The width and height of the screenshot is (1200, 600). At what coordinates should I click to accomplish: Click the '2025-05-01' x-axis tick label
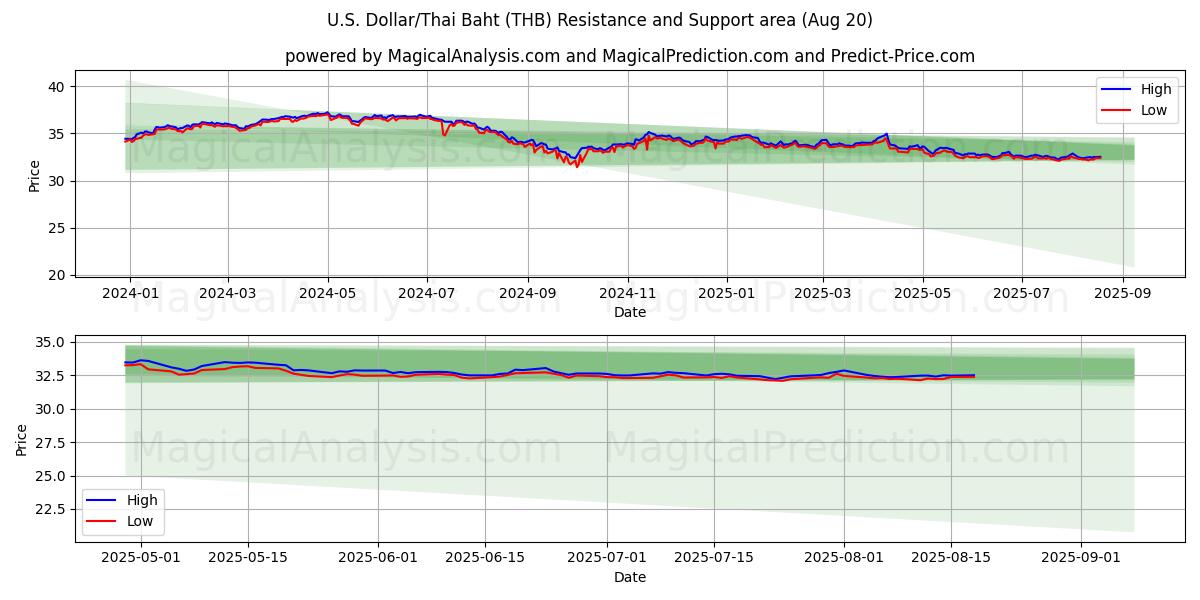click(x=141, y=559)
